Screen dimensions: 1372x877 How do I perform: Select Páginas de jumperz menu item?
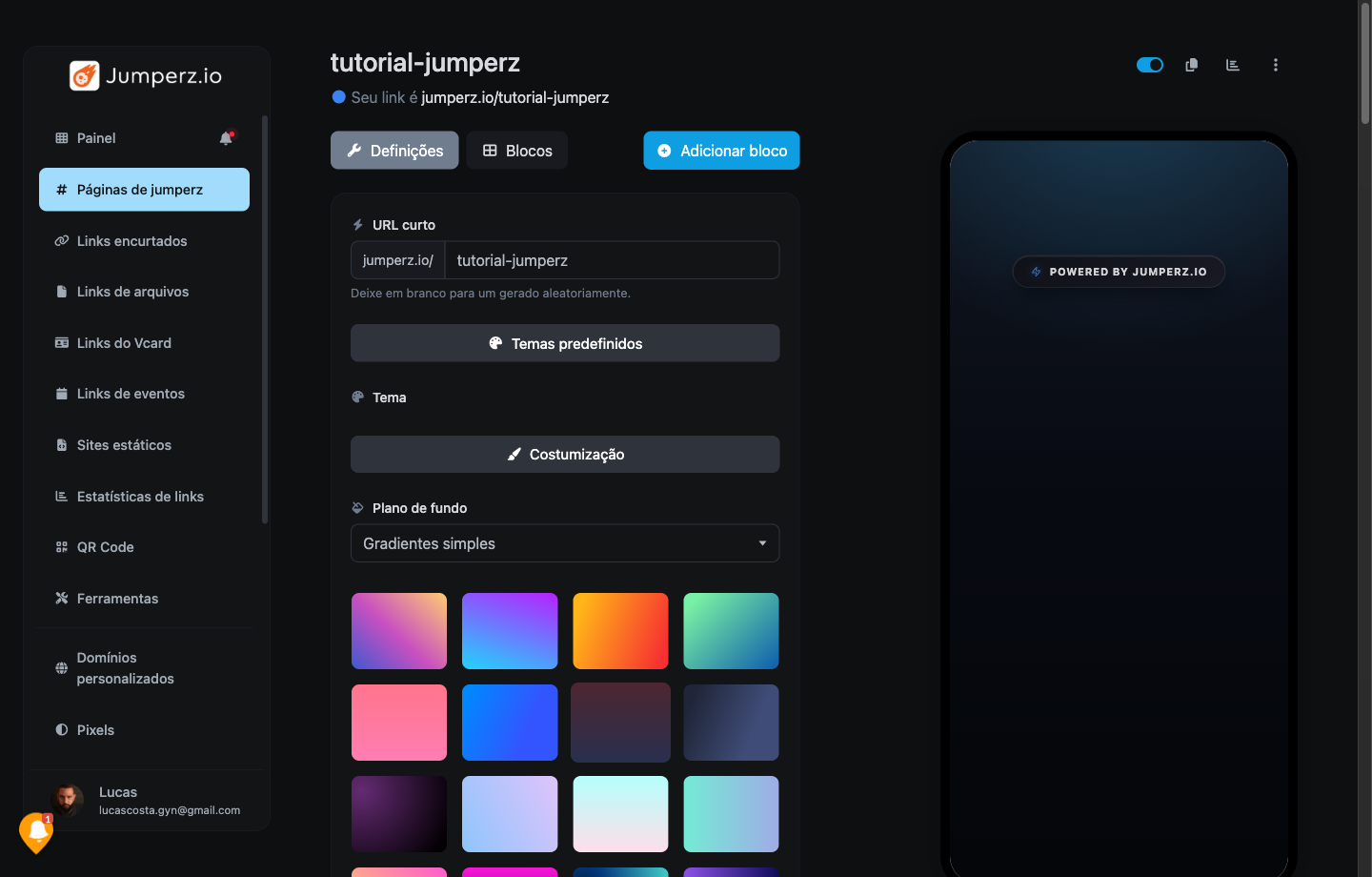pos(144,190)
